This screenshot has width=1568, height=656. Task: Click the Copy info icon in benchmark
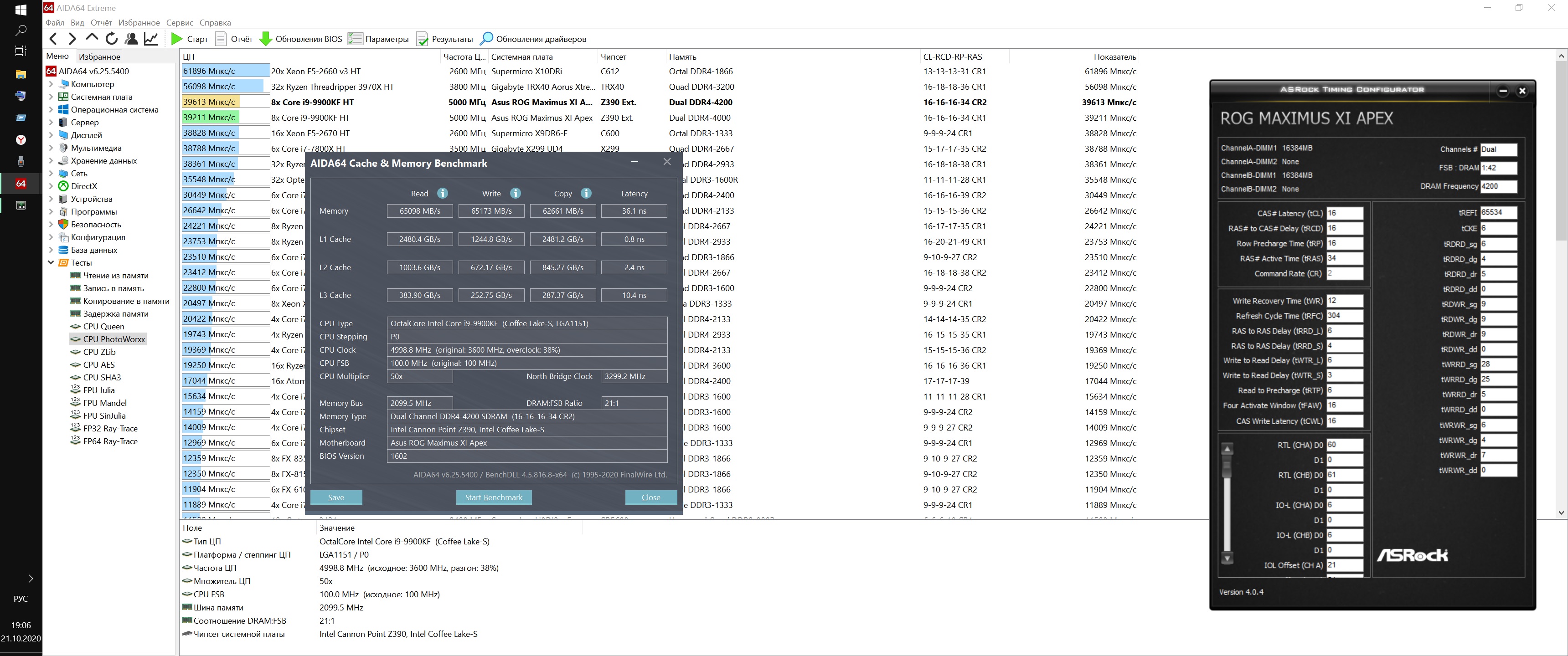click(x=586, y=194)
